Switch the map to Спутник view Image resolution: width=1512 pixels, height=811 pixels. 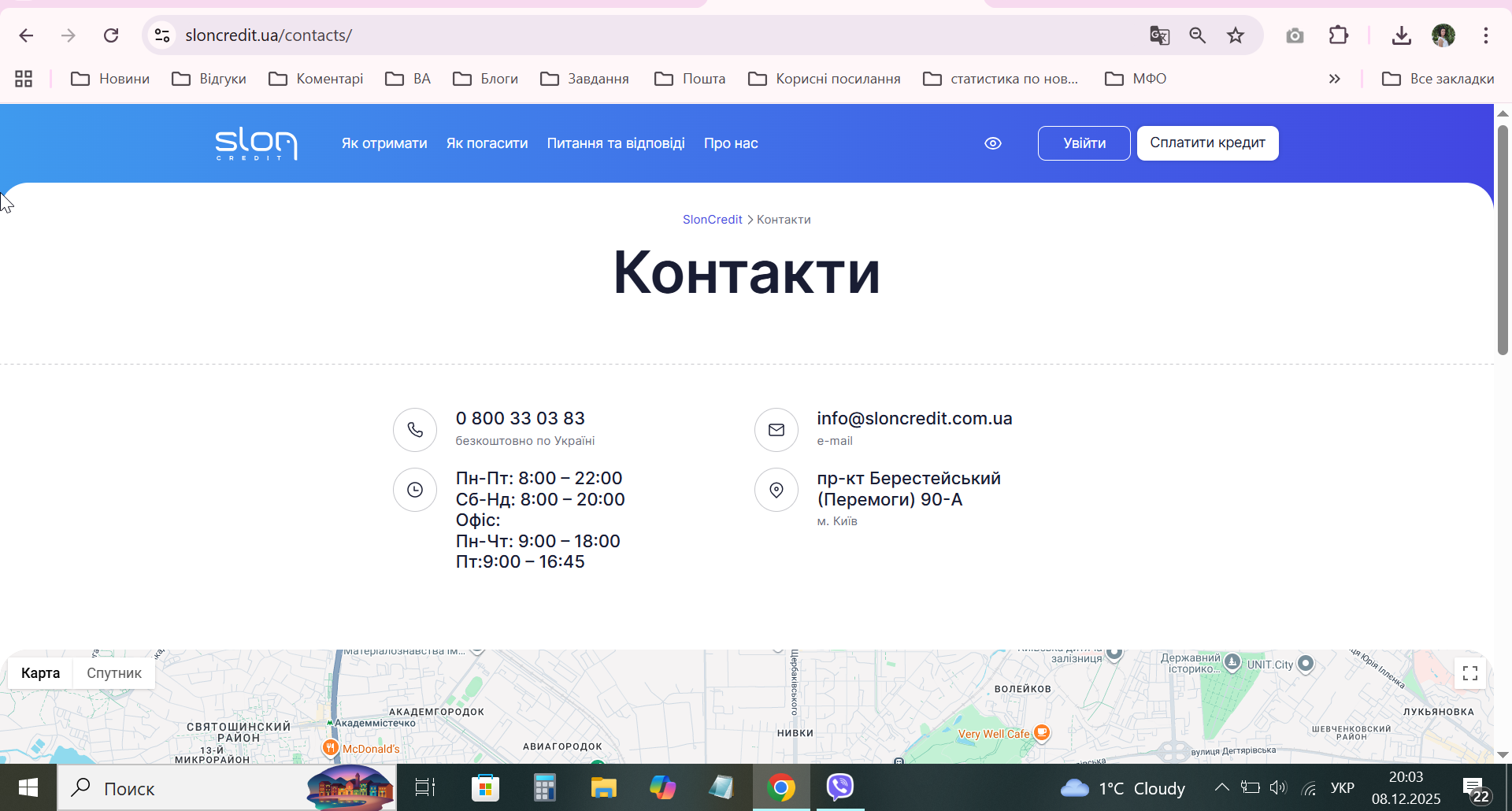[x=114, y=673]
